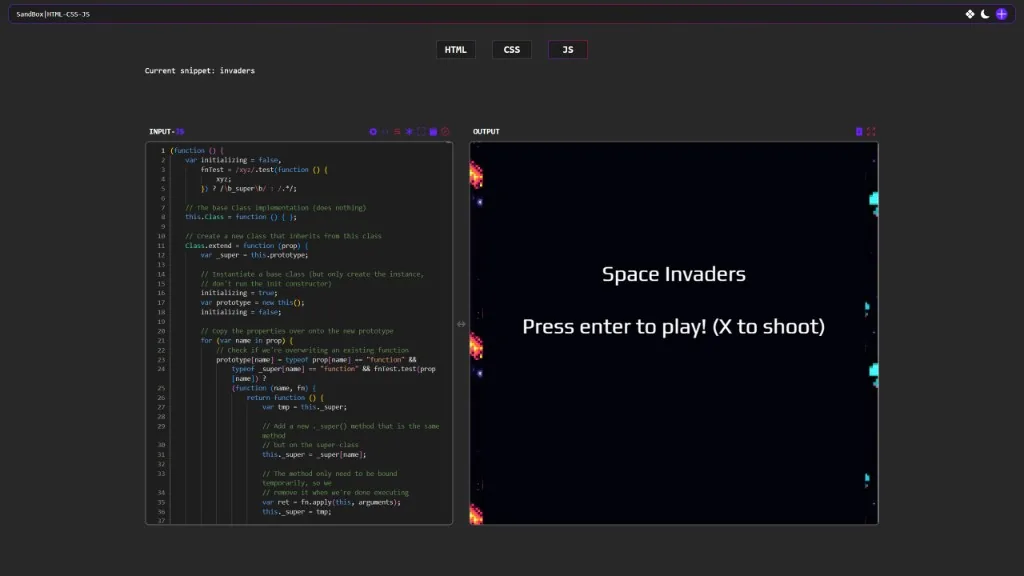
Task: Click the comment '// Copy the properties over onto the new prototype'
Action: 297,331
